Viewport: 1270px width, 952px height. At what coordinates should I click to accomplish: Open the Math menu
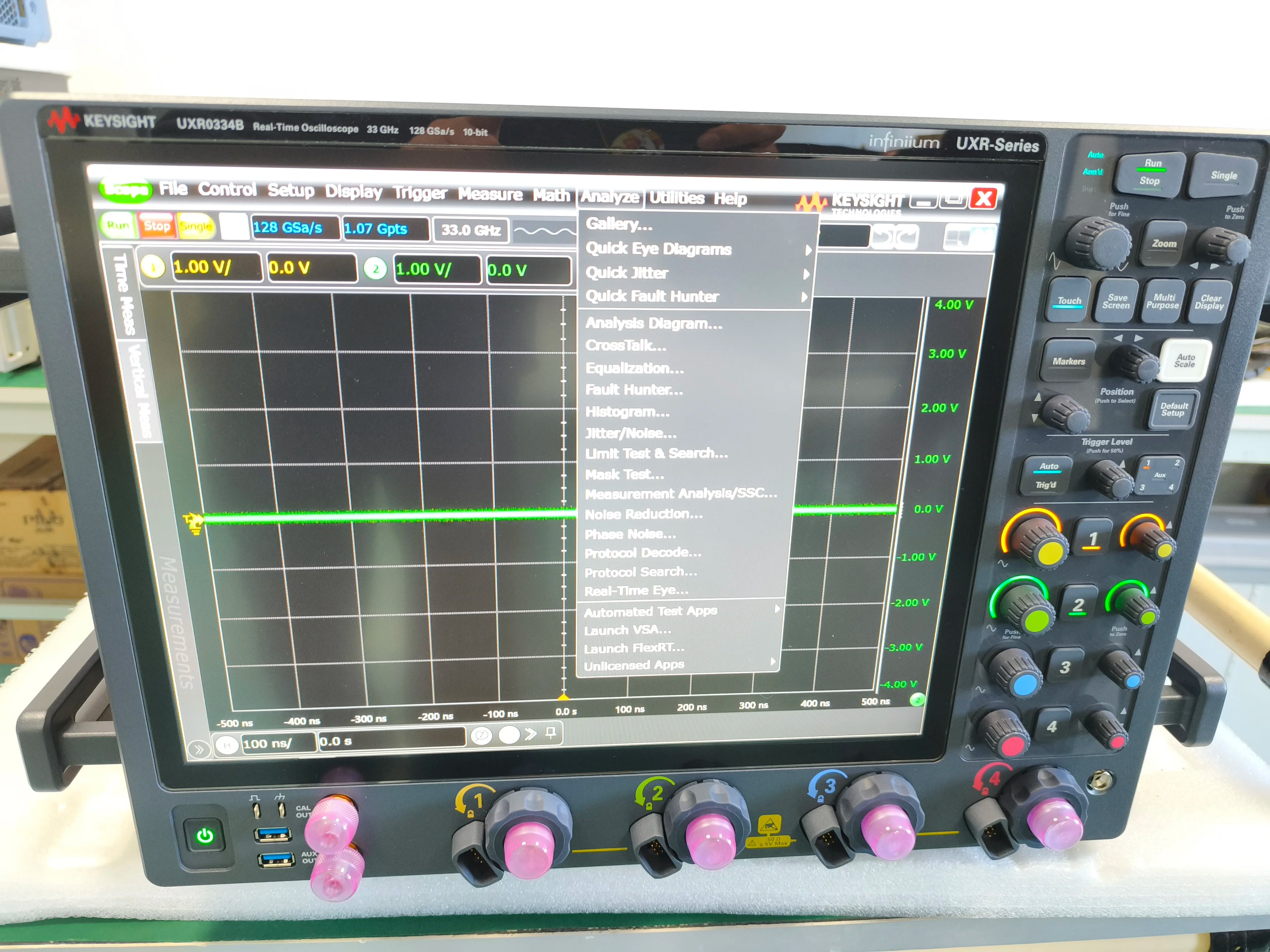pyautogui.click(x=551, y=196)
